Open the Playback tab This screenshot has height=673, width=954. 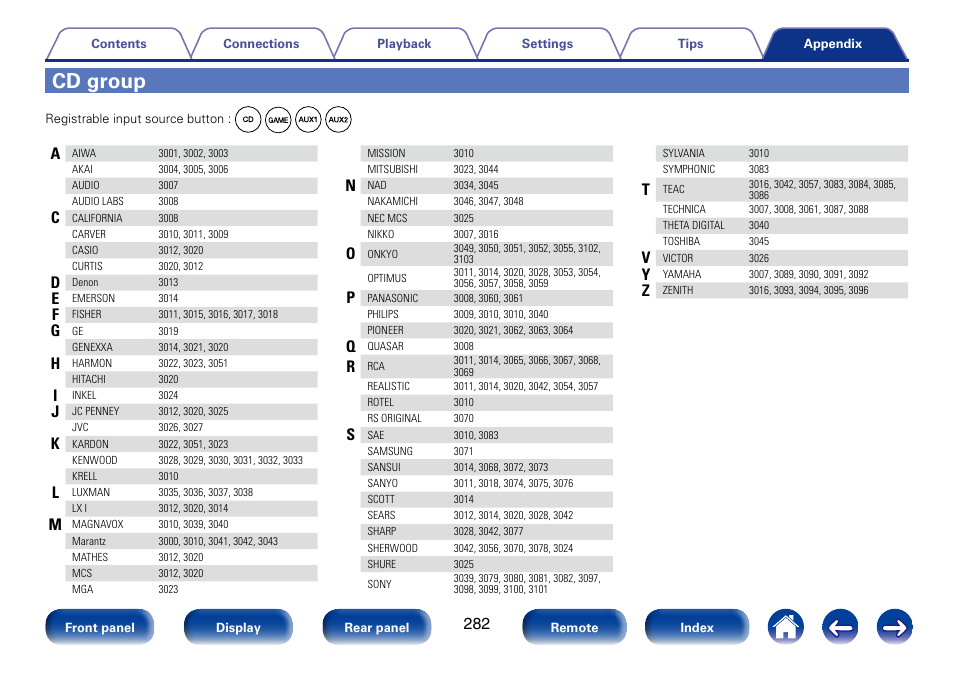click(x=404, y=44)
